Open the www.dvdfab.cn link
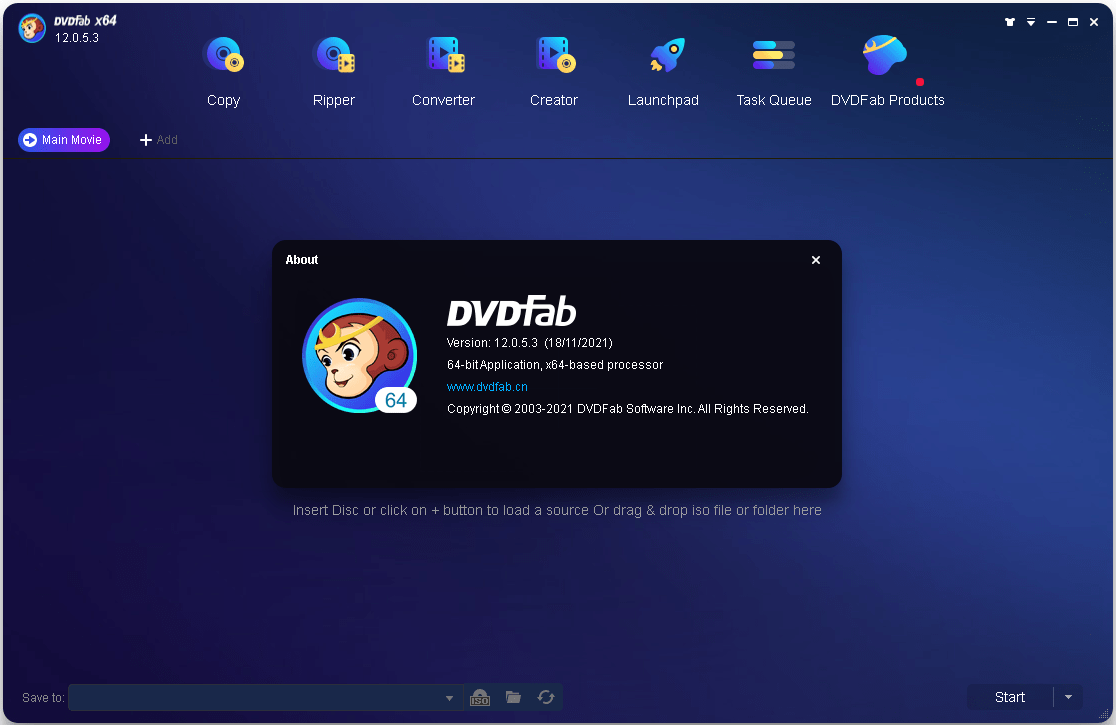Screen dimensions: 1116x725 pyautogui.click(x=487, y=387)
